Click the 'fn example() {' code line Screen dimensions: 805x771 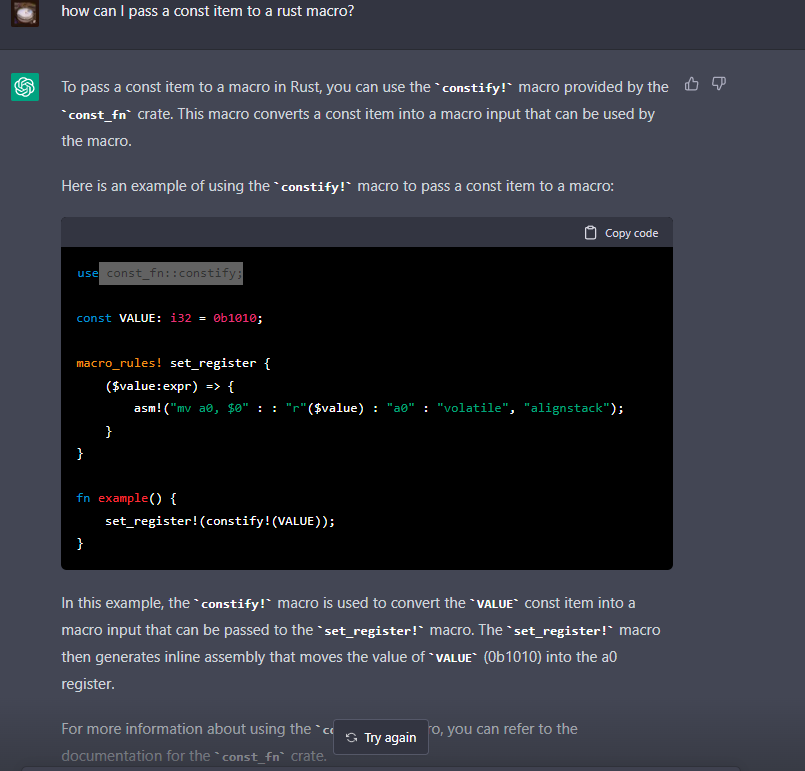coord(126,498)
